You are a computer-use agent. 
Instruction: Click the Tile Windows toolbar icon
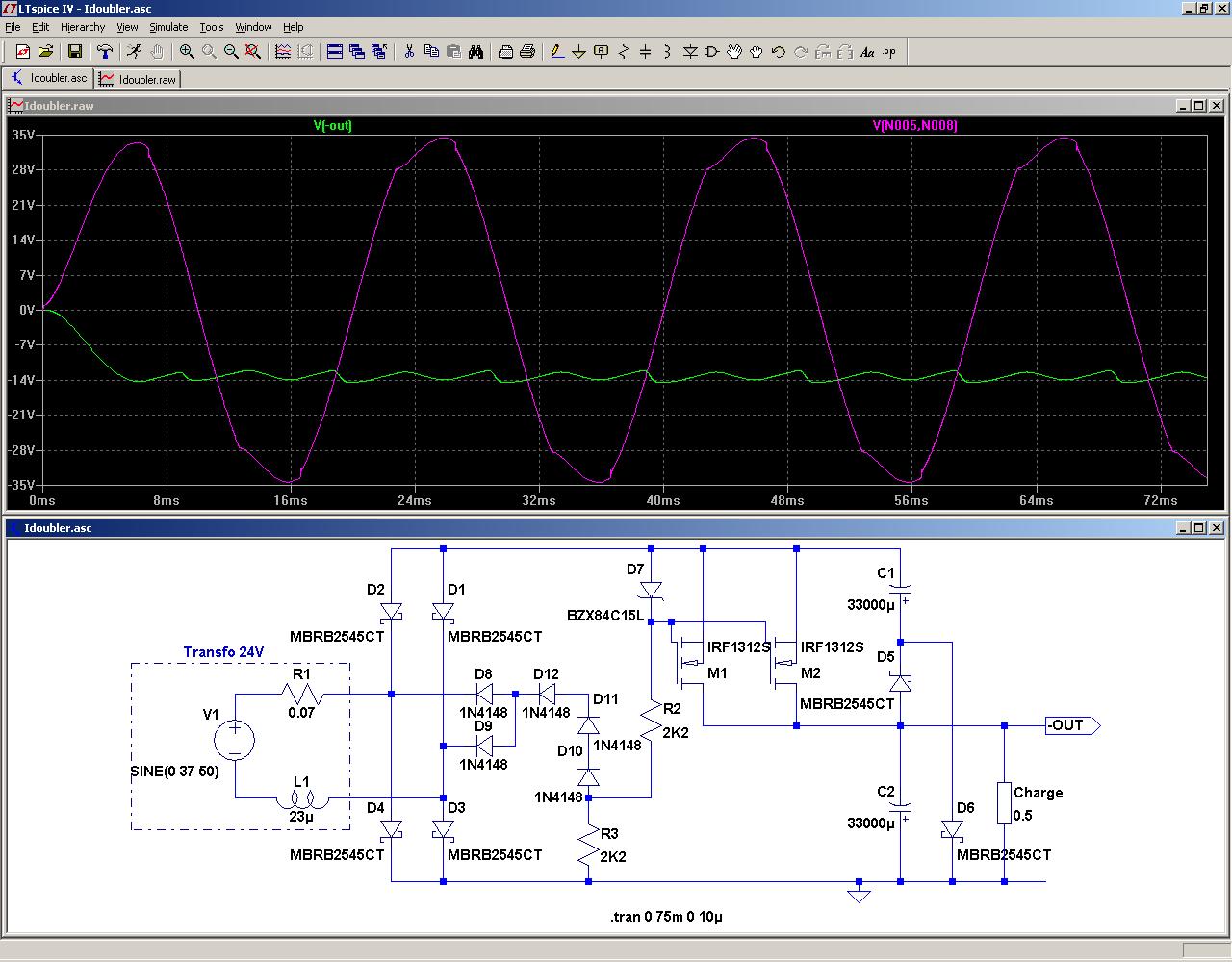pos(335,52)
